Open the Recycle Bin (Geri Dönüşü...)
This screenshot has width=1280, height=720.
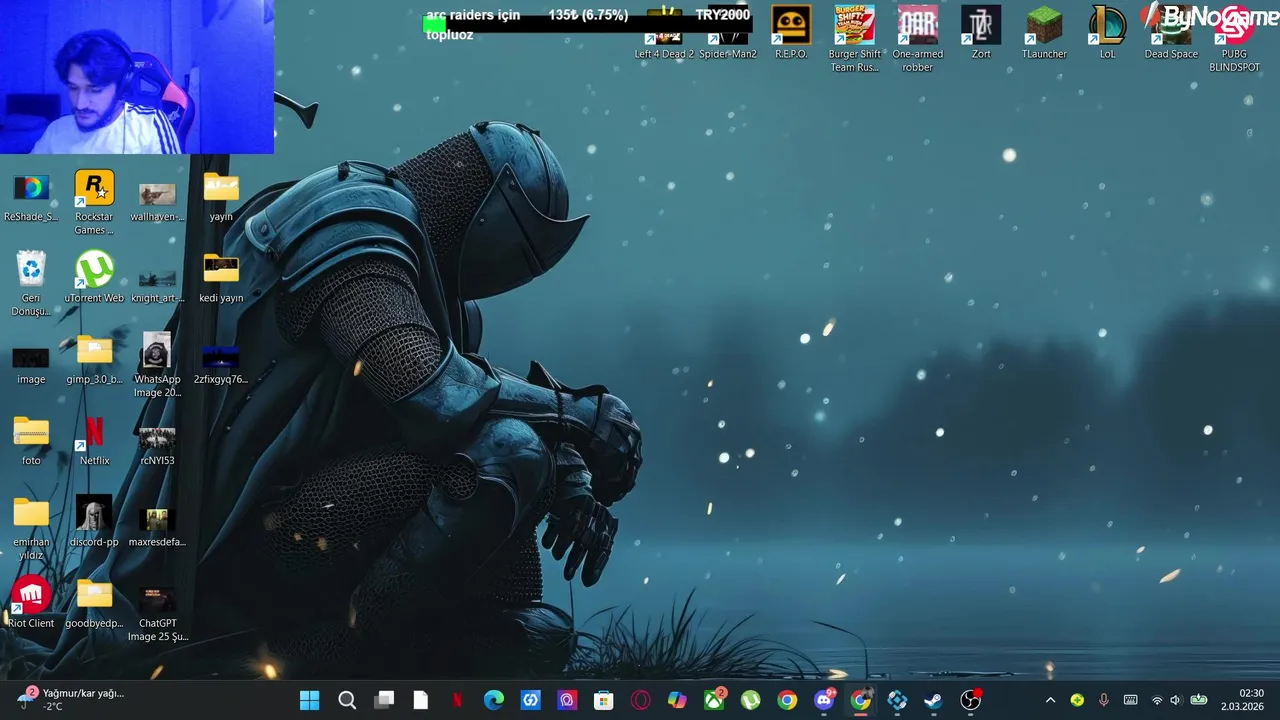[x=31, y=282]
